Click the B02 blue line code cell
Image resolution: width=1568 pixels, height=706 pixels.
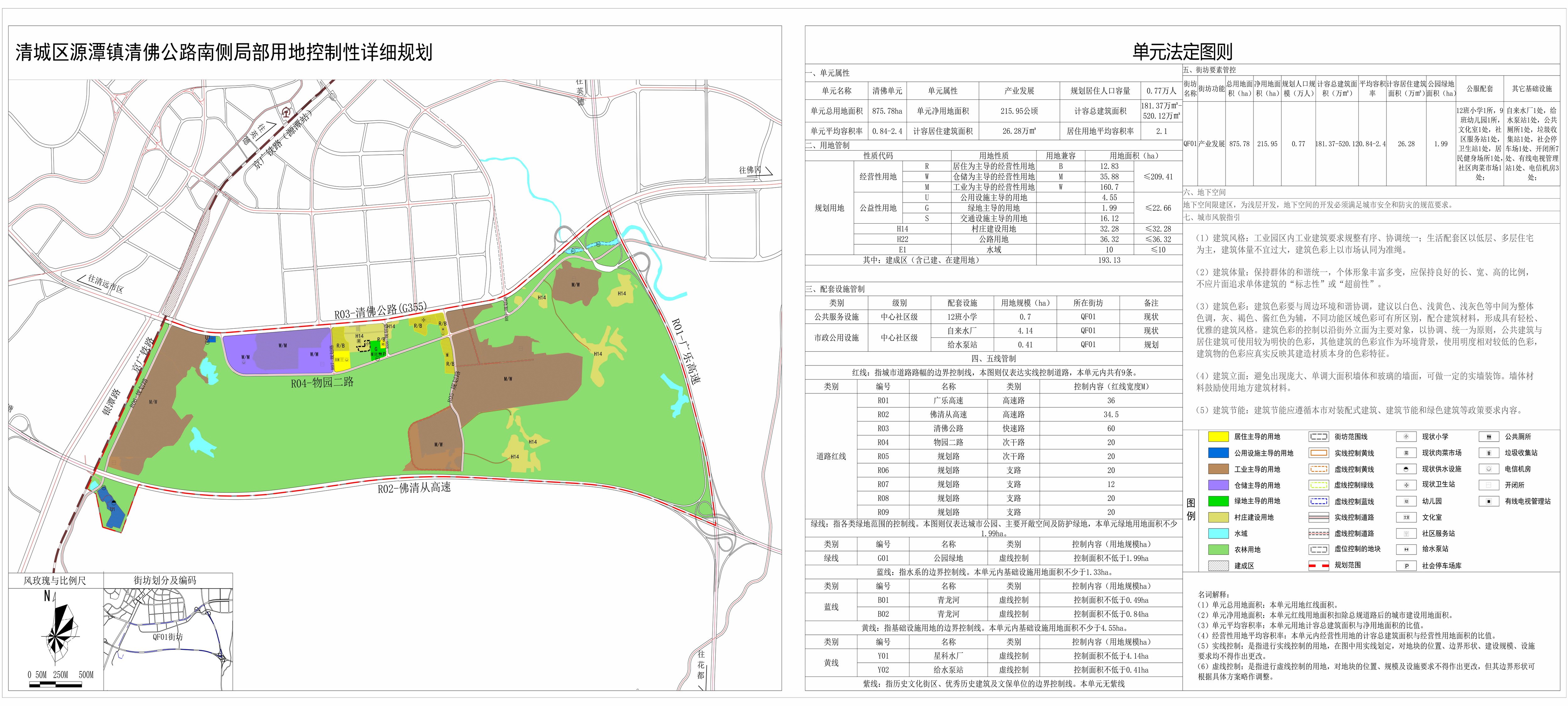(883, 614)
